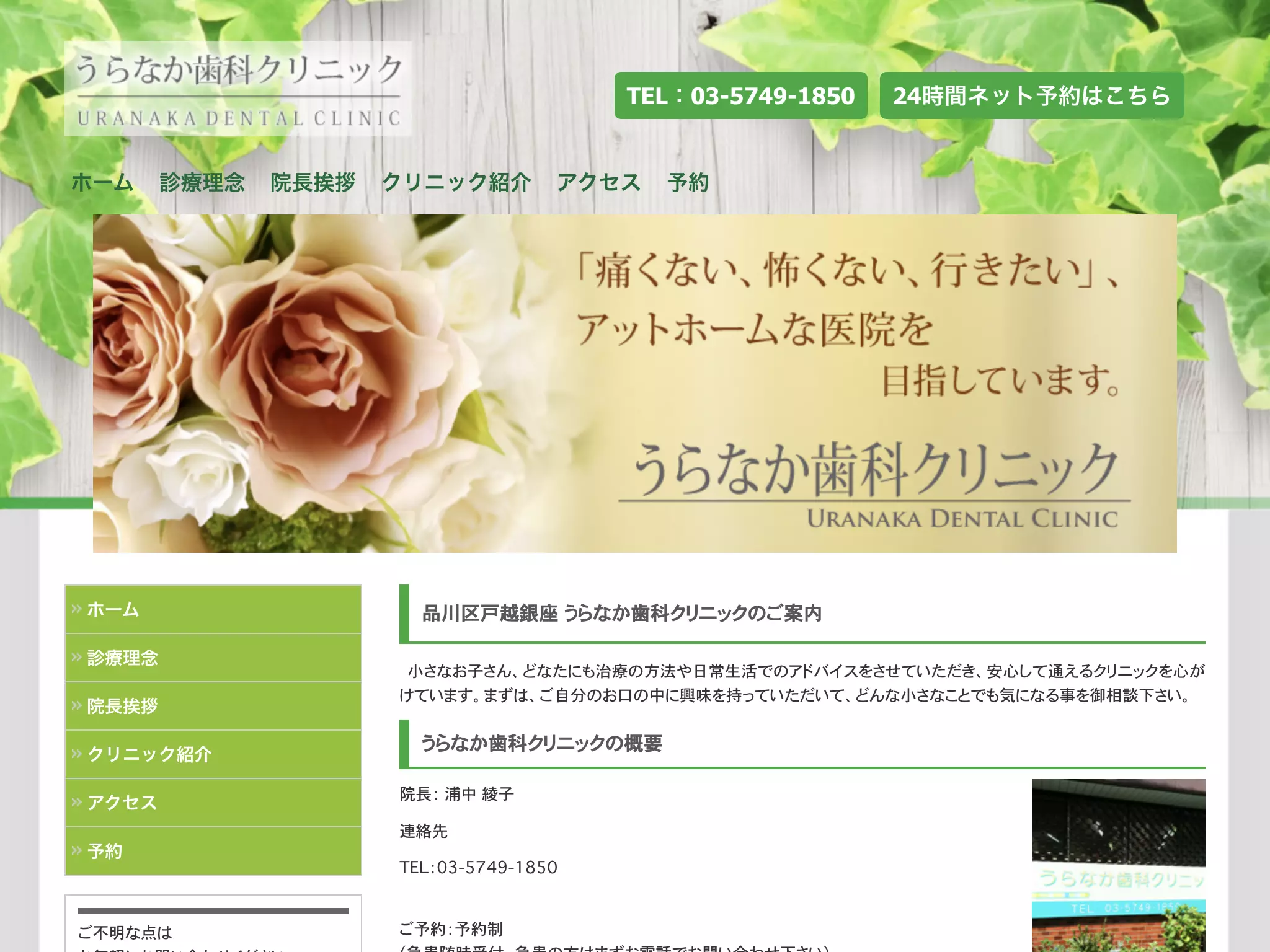Open クリニック紹介 in the top navigation
The height and width of the screenshot is (952, 1270).
point(456,182)
